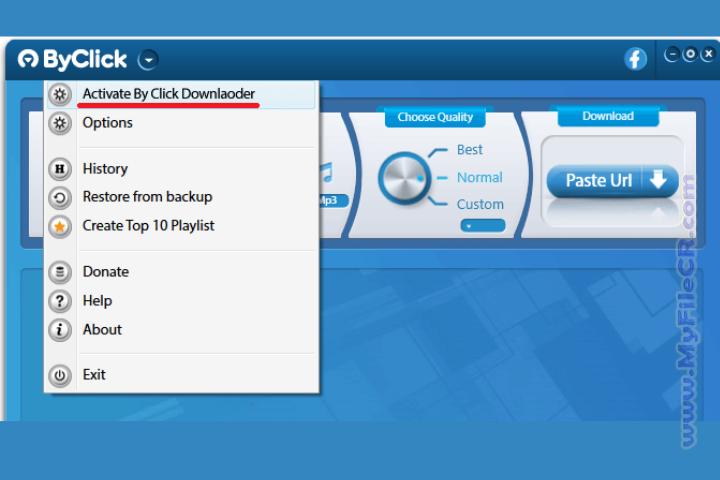This screenshot has height=480, width=720.
Task: Select the Mp3 format badge
Action: 334,200
